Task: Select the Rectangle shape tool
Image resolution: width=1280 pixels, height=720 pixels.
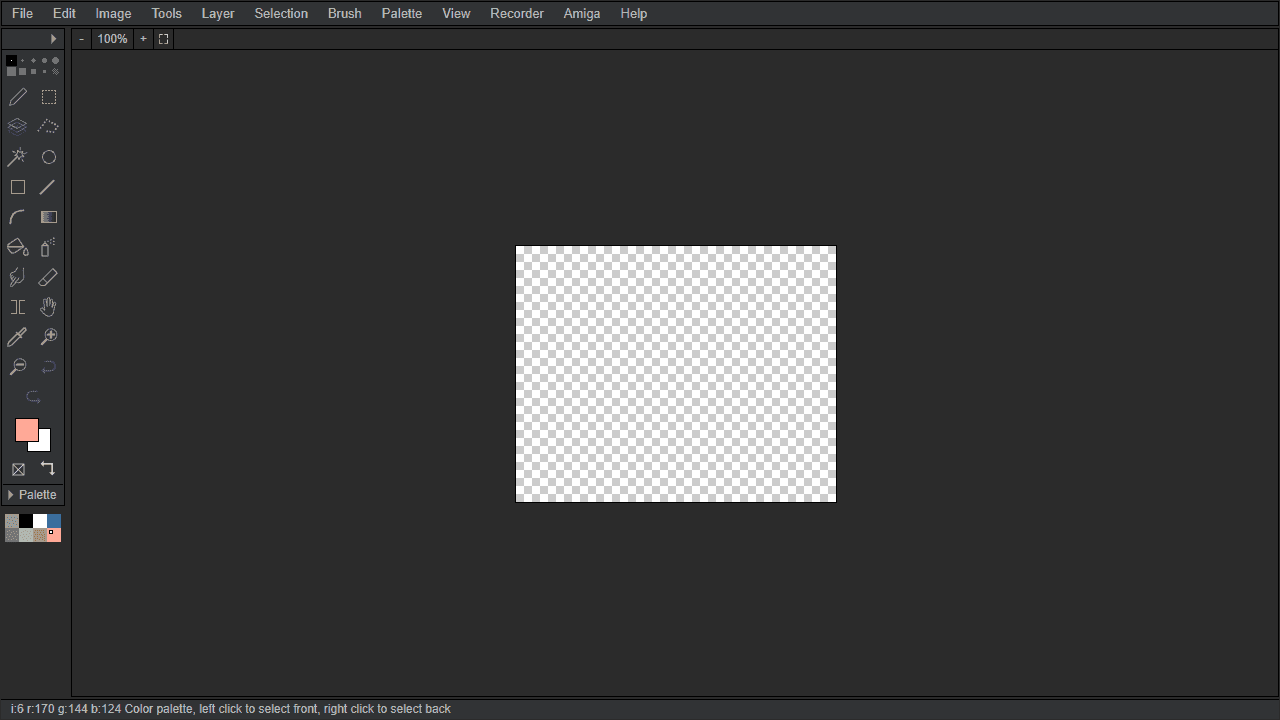Action: [18, 187]
